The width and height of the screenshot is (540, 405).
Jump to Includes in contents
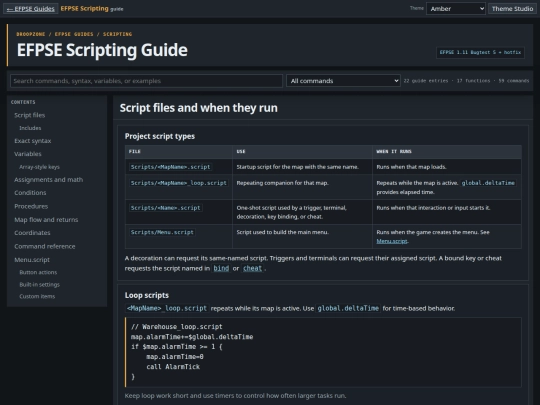coord(30,128)
